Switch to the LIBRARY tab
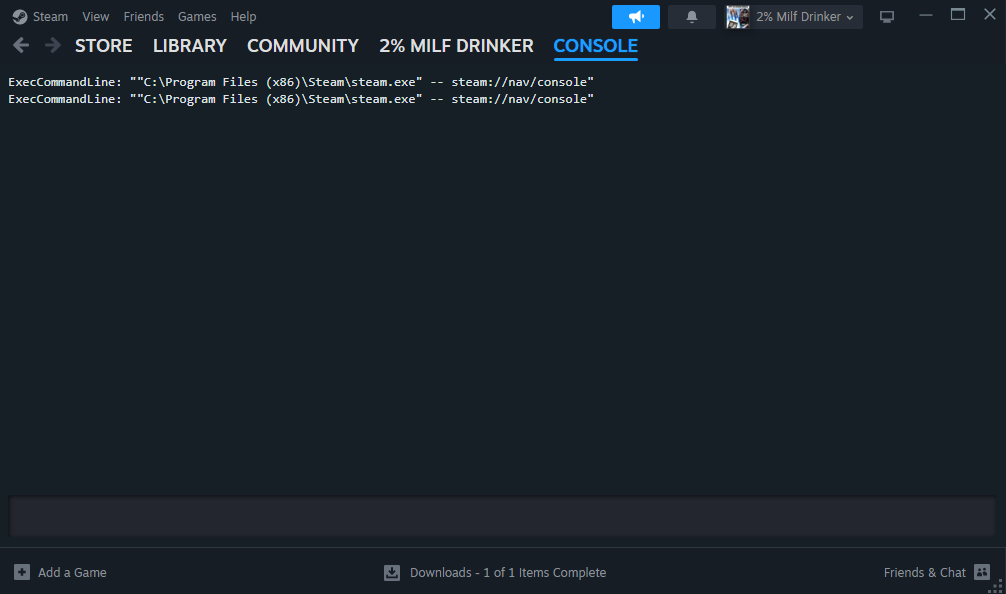This screenshot has height=594, width=1006. coord(190,46)
